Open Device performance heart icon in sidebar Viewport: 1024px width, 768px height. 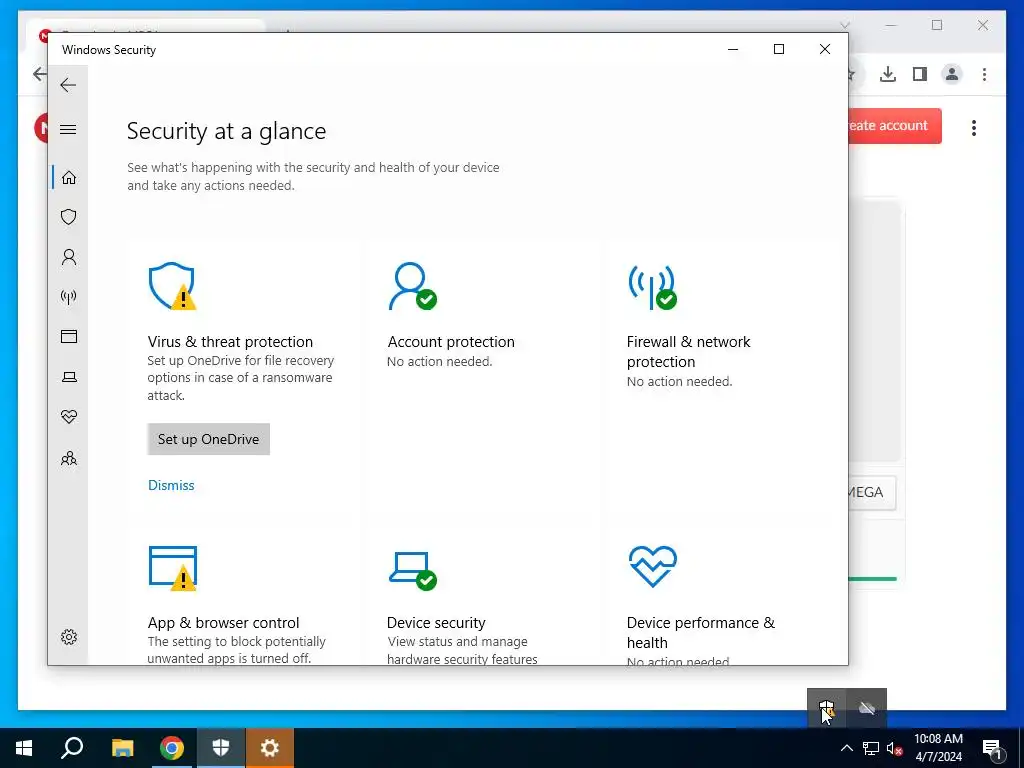point(69,417)
